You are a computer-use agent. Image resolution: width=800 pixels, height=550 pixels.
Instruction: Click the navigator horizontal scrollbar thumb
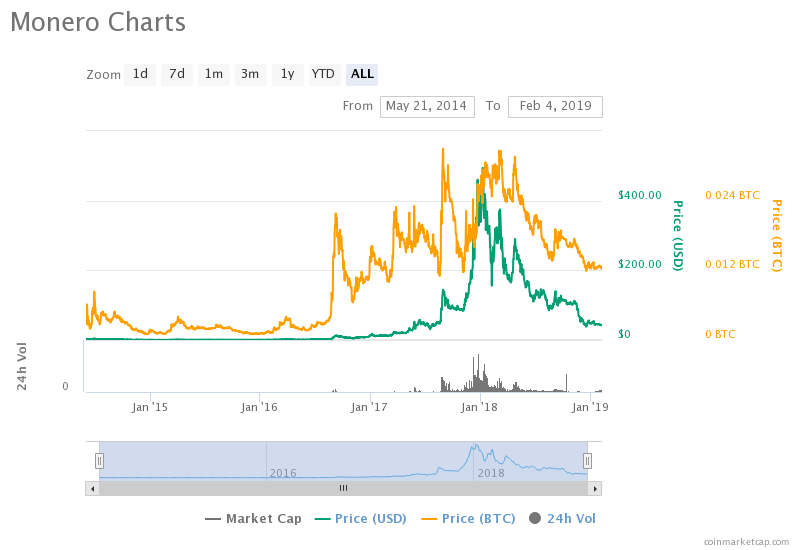(343, 489)
